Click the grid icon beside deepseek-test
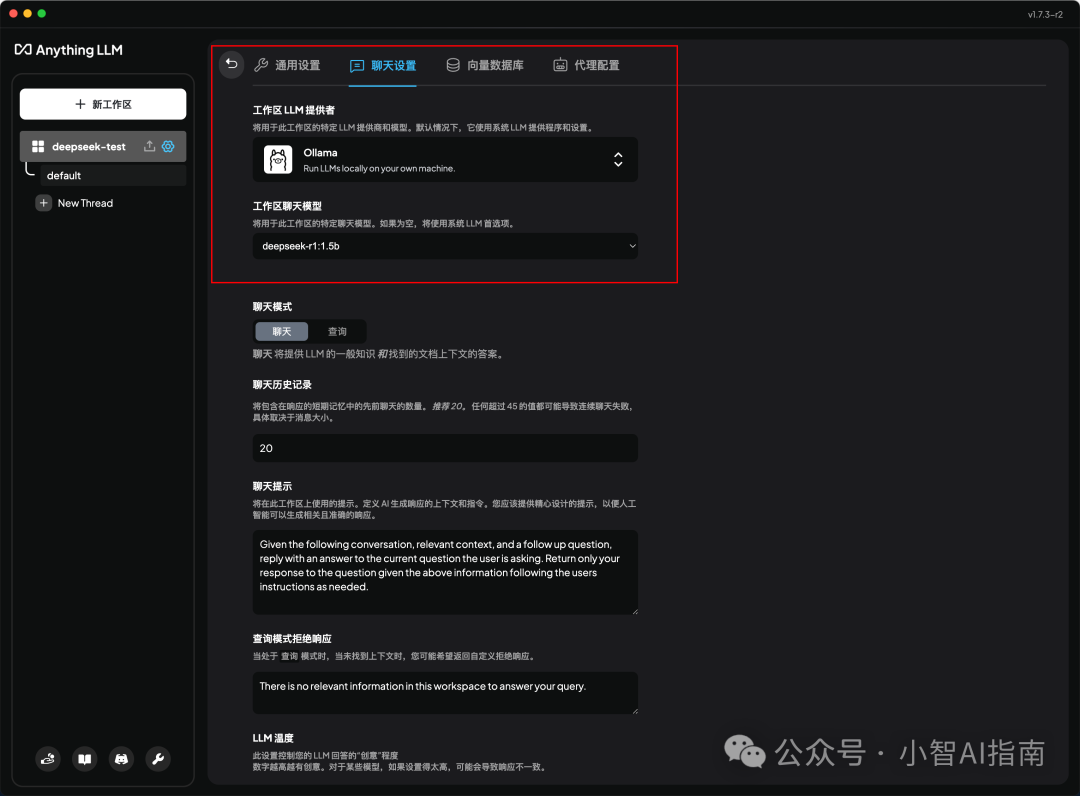The height and width of the screenshot is (796, 1080). pos(38,146)
